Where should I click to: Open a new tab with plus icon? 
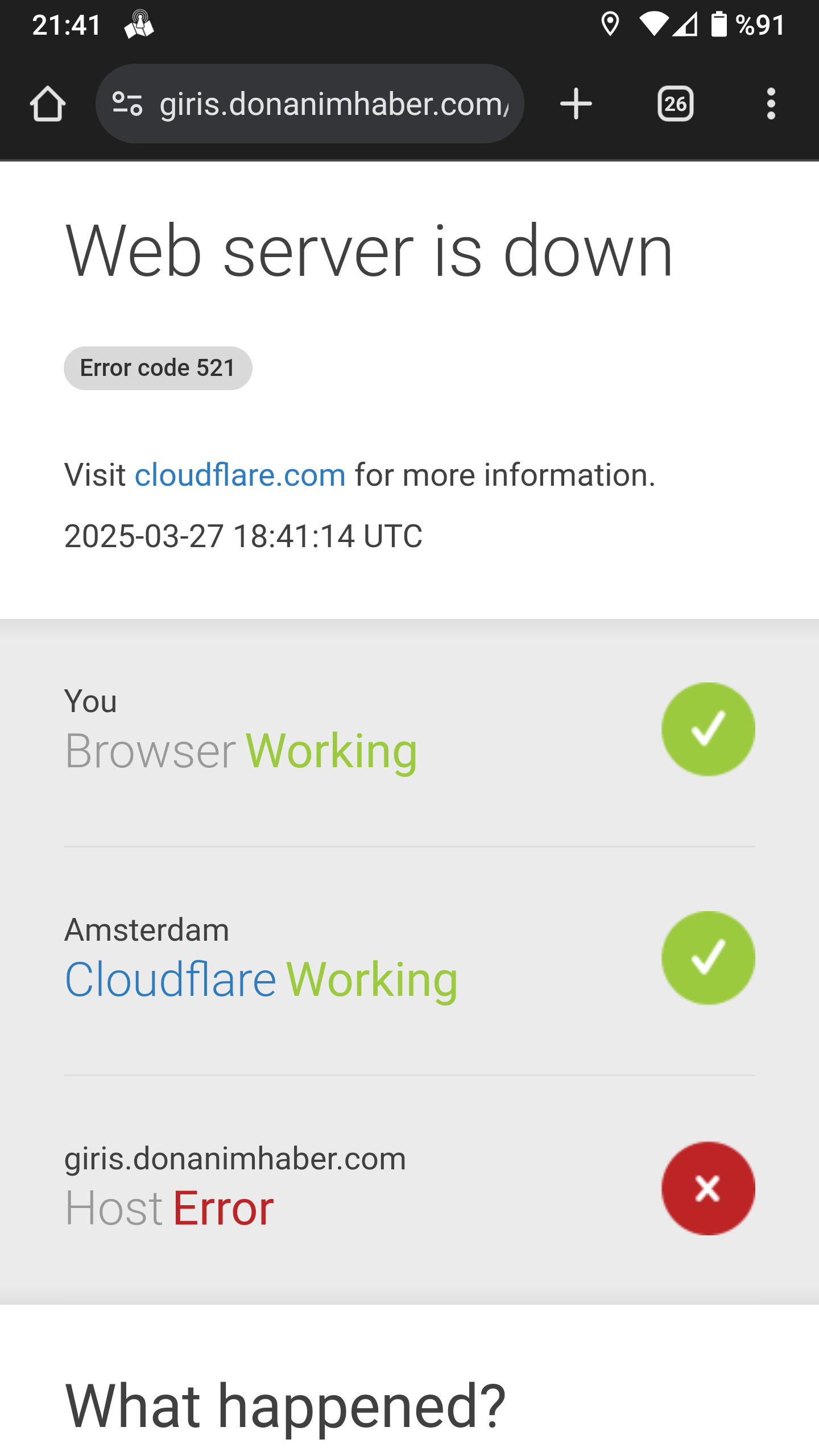point(576,104)
